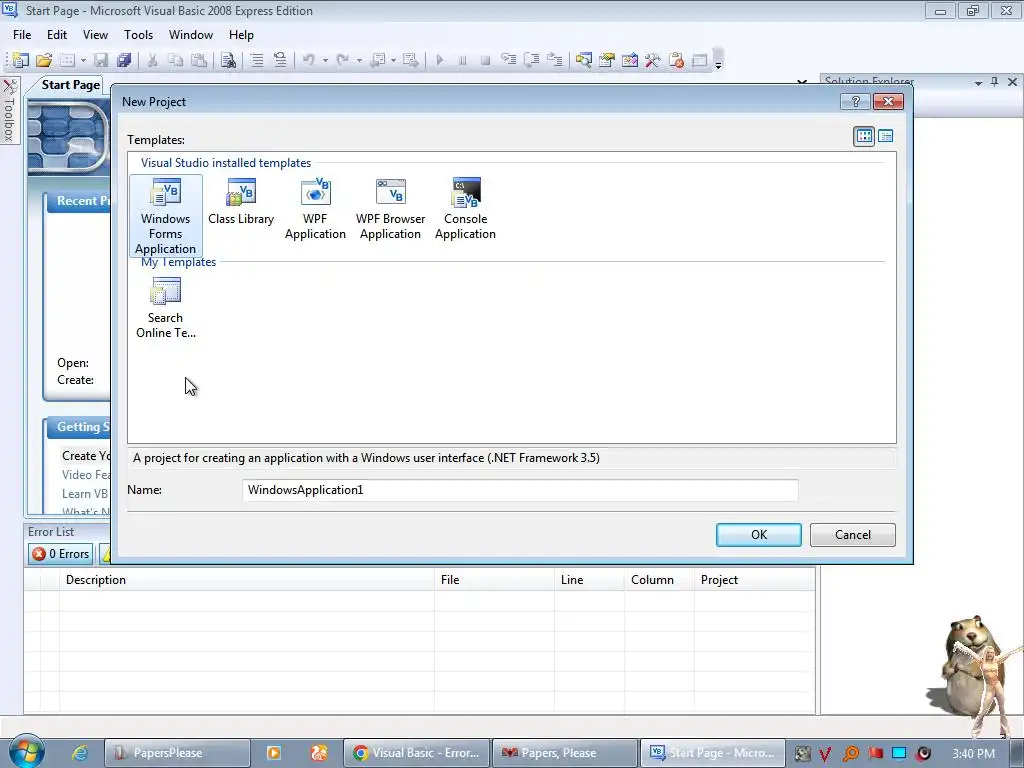1024x768 pixels.
Task: Launch Internet Explorer from the taskbar
Action: pos(80,752)
